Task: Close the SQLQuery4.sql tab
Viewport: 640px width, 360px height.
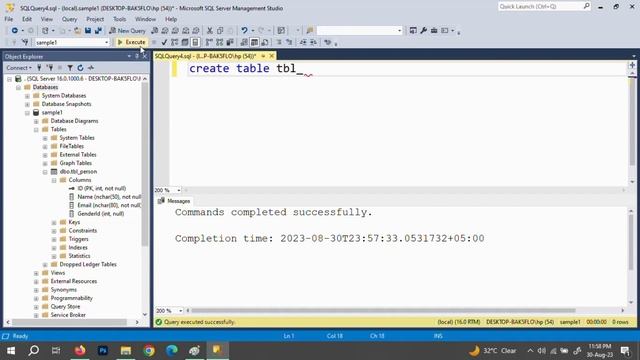Action: 271,56
